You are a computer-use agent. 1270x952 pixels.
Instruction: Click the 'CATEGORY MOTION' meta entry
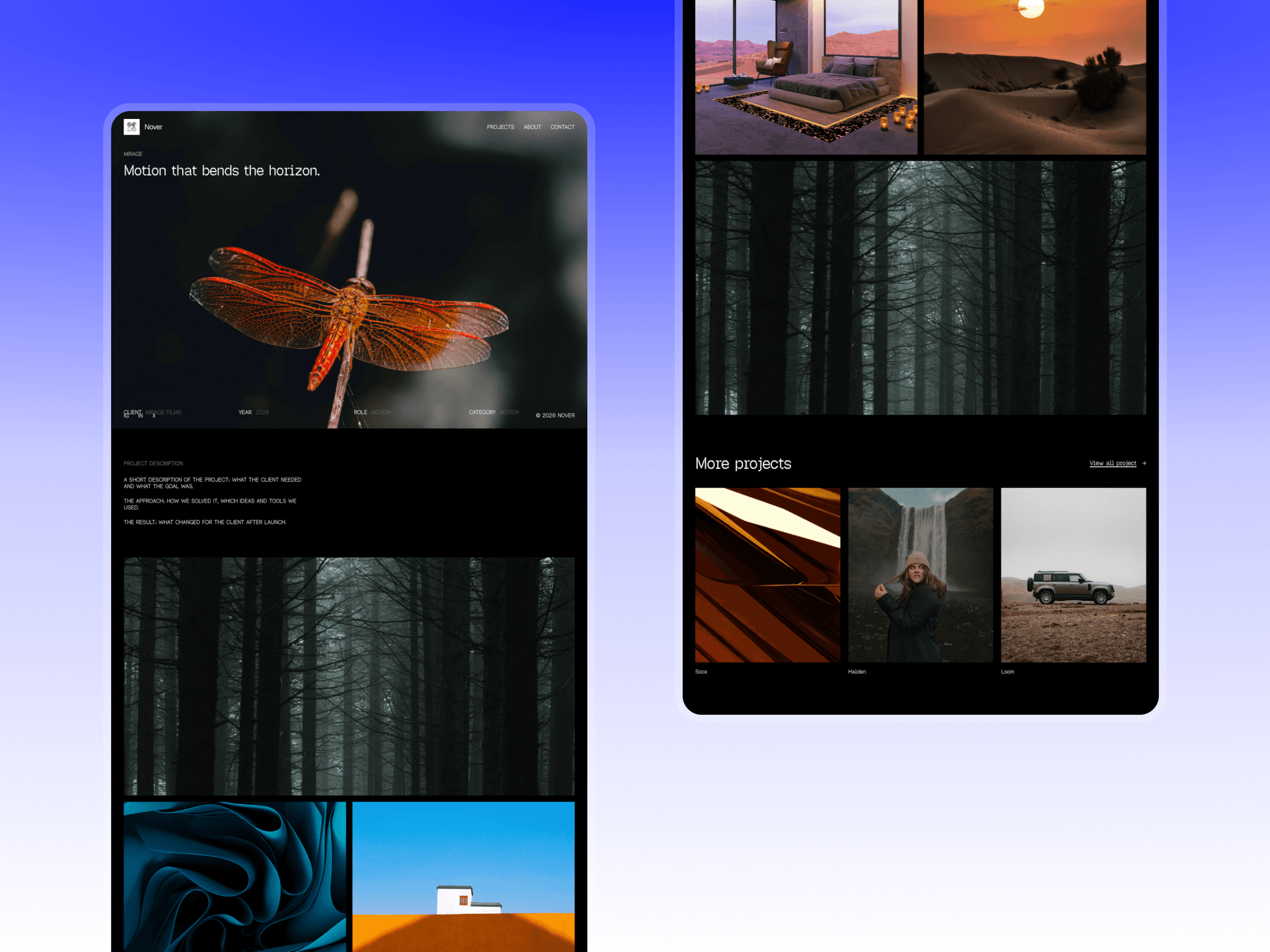[x=494, y=412]
